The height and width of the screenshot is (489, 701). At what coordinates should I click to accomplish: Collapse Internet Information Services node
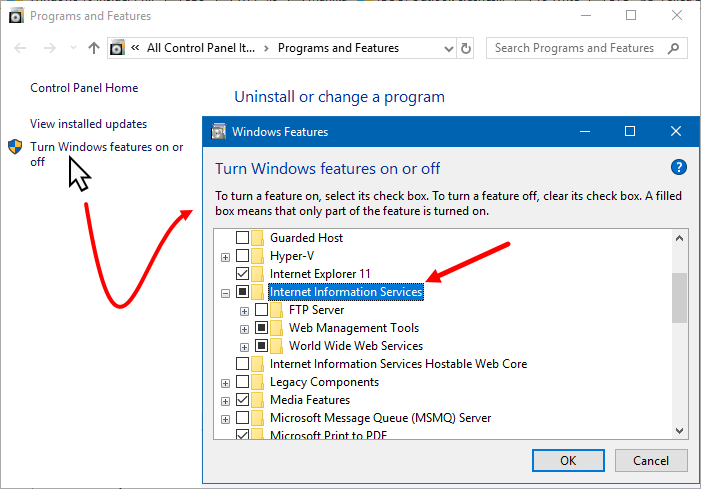[x=225, y=293]
